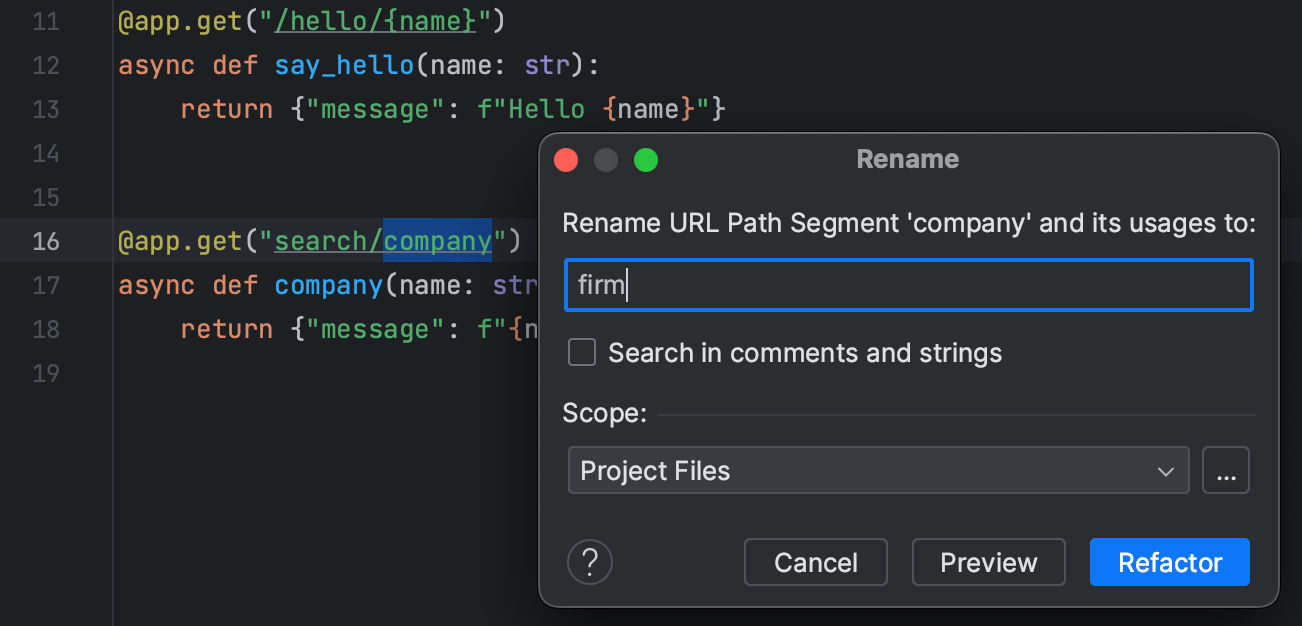The height and width of the screenshot is (626, 1302).
Task: Click the gray minimize window button
Action: [606, 160]
